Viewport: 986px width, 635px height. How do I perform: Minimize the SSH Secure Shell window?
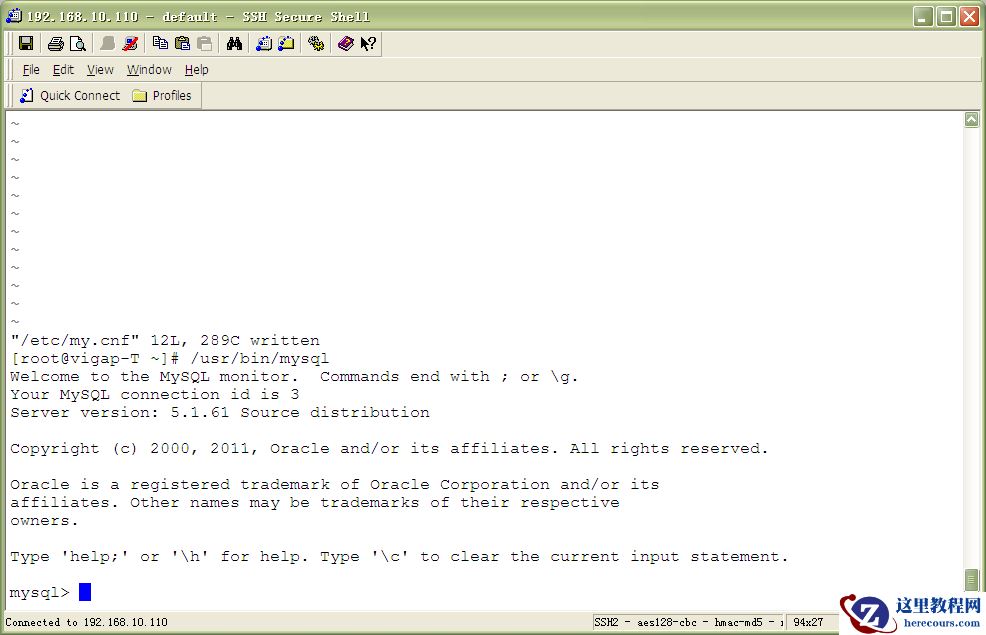(923, 16)
